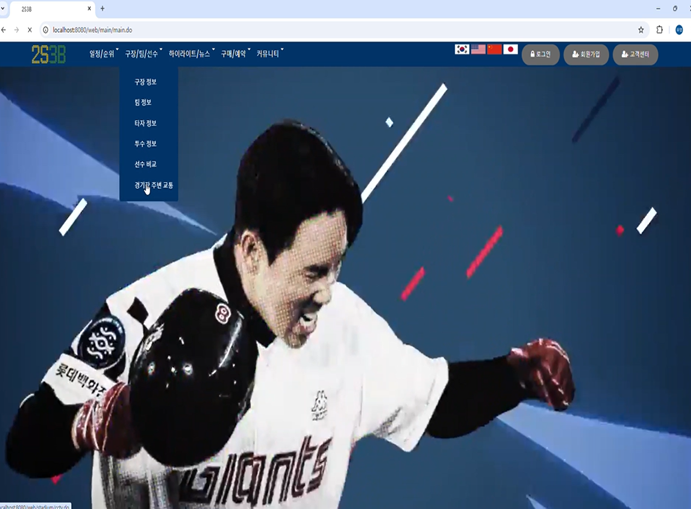Select 구장 정보 from the submenu
Image resolution: width=691 pixels, height=509 pixels.
tap(145, 82)
